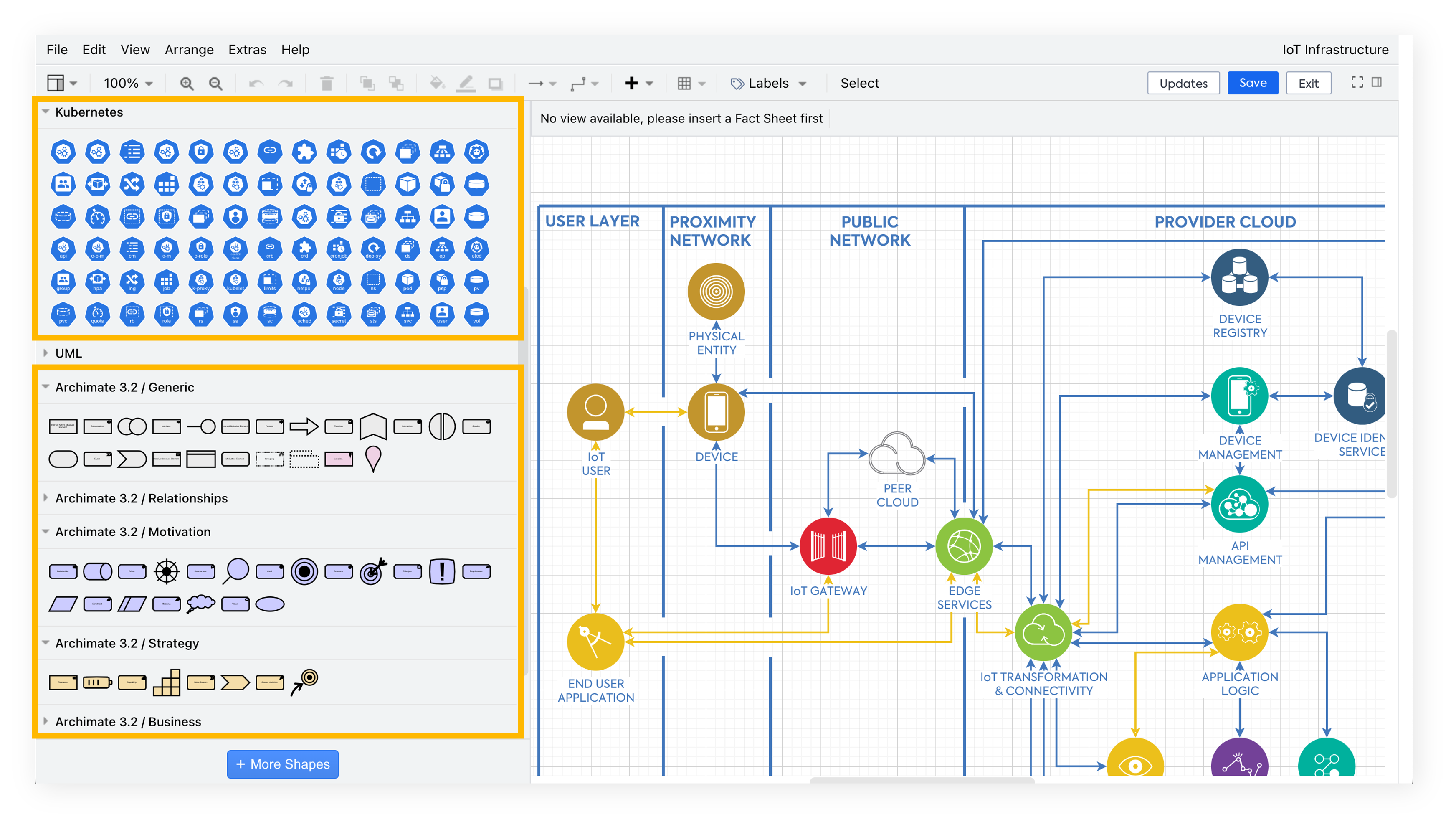The height and width of the screenshot is (827, 1456).
Task: Select the Kubernetes 'cronjob' shape
Action: coord(338,249)
